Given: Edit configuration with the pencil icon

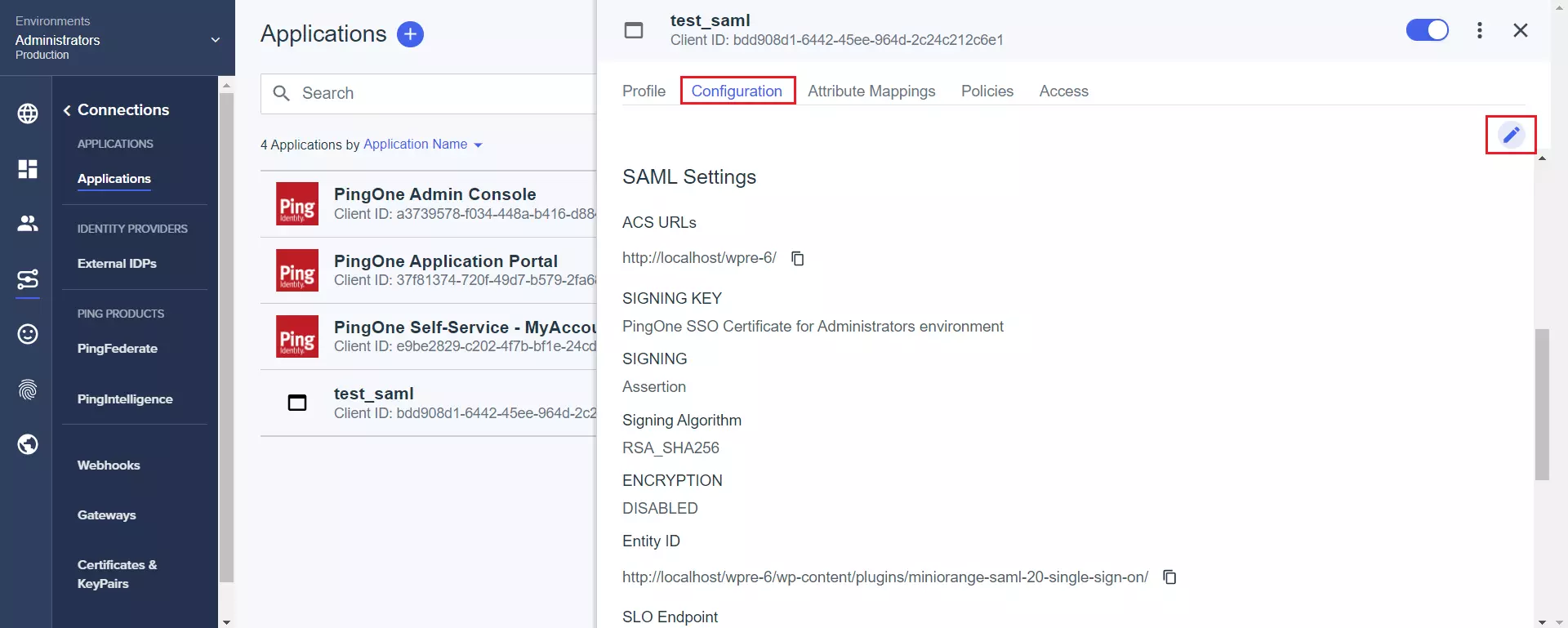Looking at the screenshot, I should tap(1511, 135).
